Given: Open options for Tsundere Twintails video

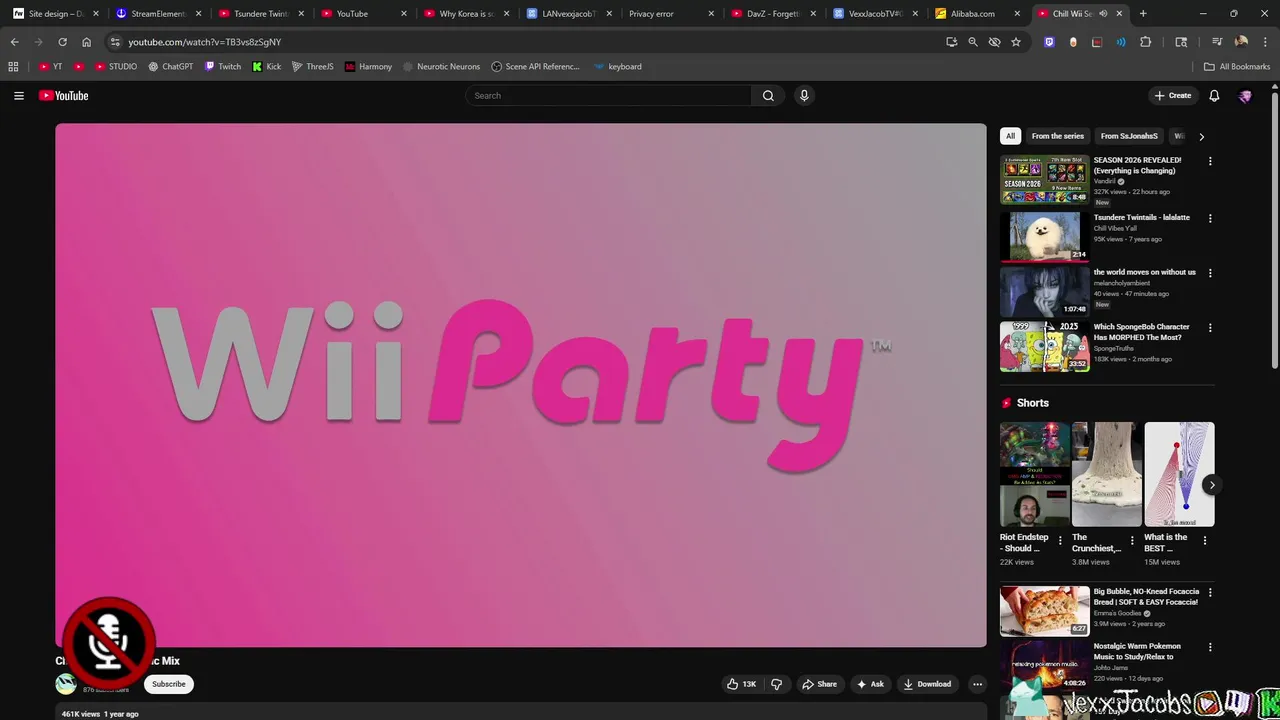Looking at the screenshot, I should pyautogui.click(x=1210, y=218).
